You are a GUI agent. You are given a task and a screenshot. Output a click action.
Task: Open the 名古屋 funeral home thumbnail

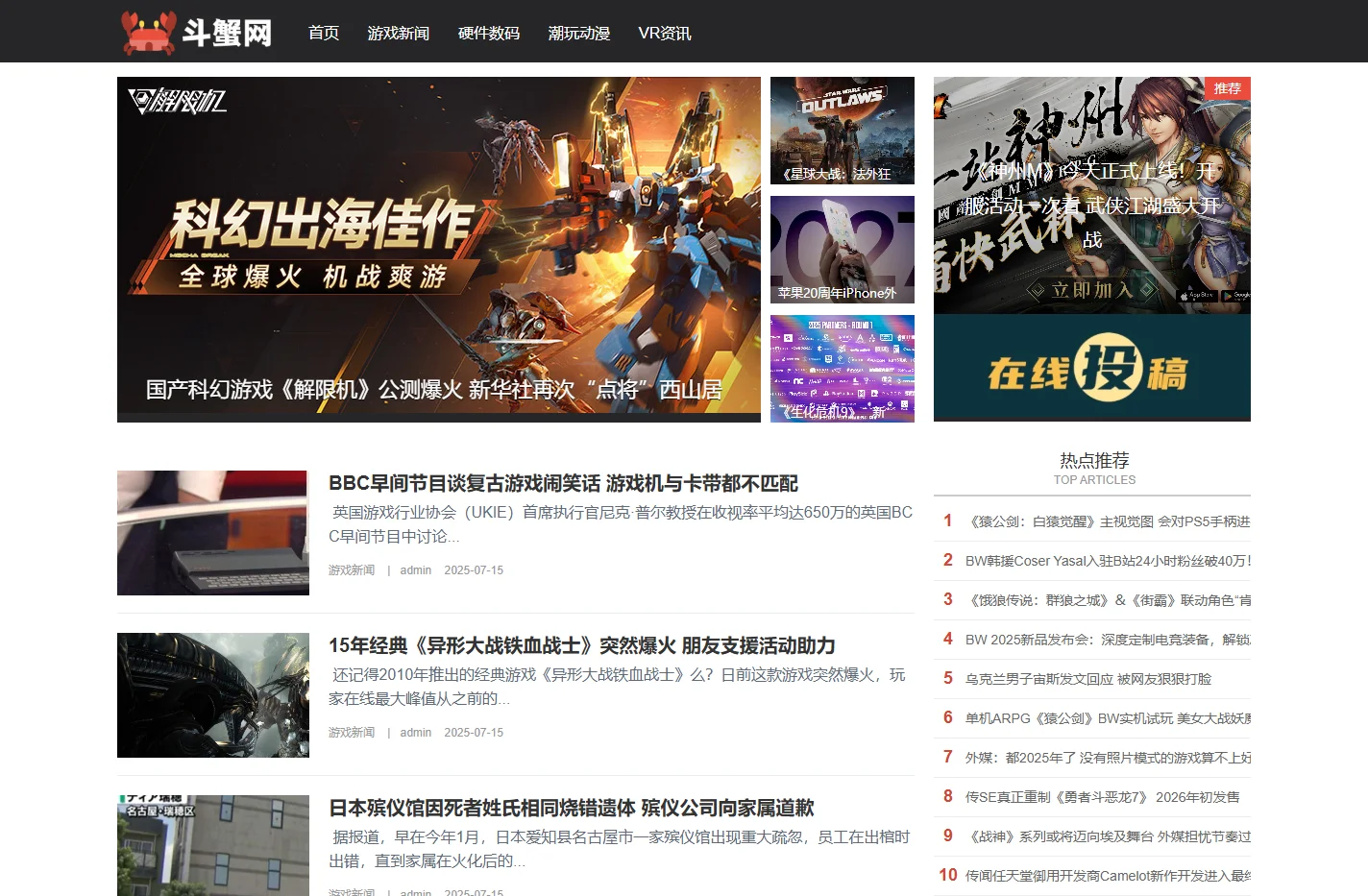[x=213, y=845]
